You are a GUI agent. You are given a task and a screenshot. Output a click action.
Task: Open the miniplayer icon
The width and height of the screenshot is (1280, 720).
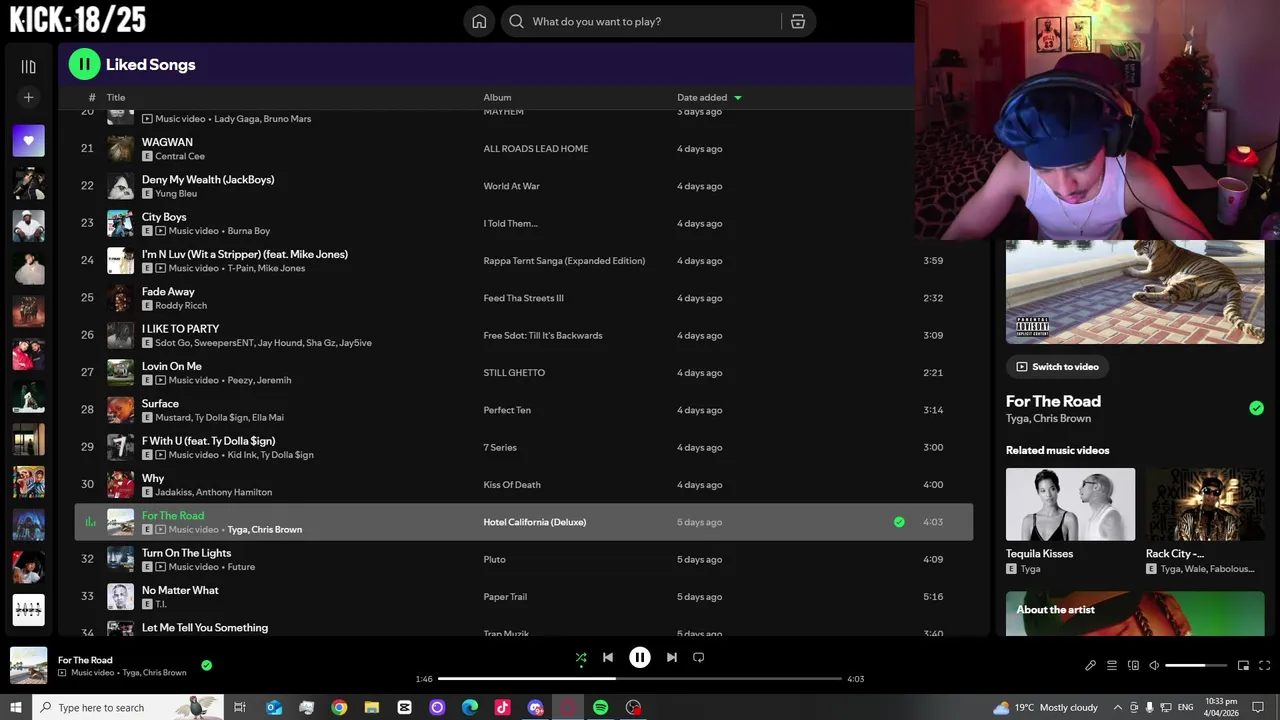coord(1243,665)
